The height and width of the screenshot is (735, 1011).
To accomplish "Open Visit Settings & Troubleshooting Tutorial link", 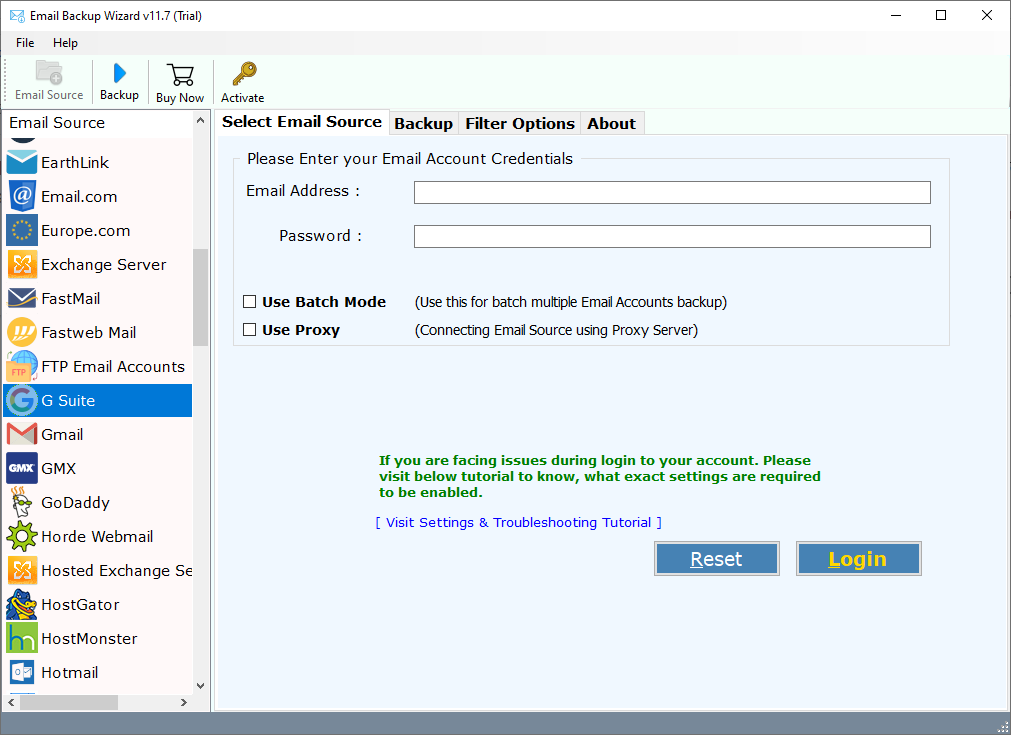I will pos(518,522).
